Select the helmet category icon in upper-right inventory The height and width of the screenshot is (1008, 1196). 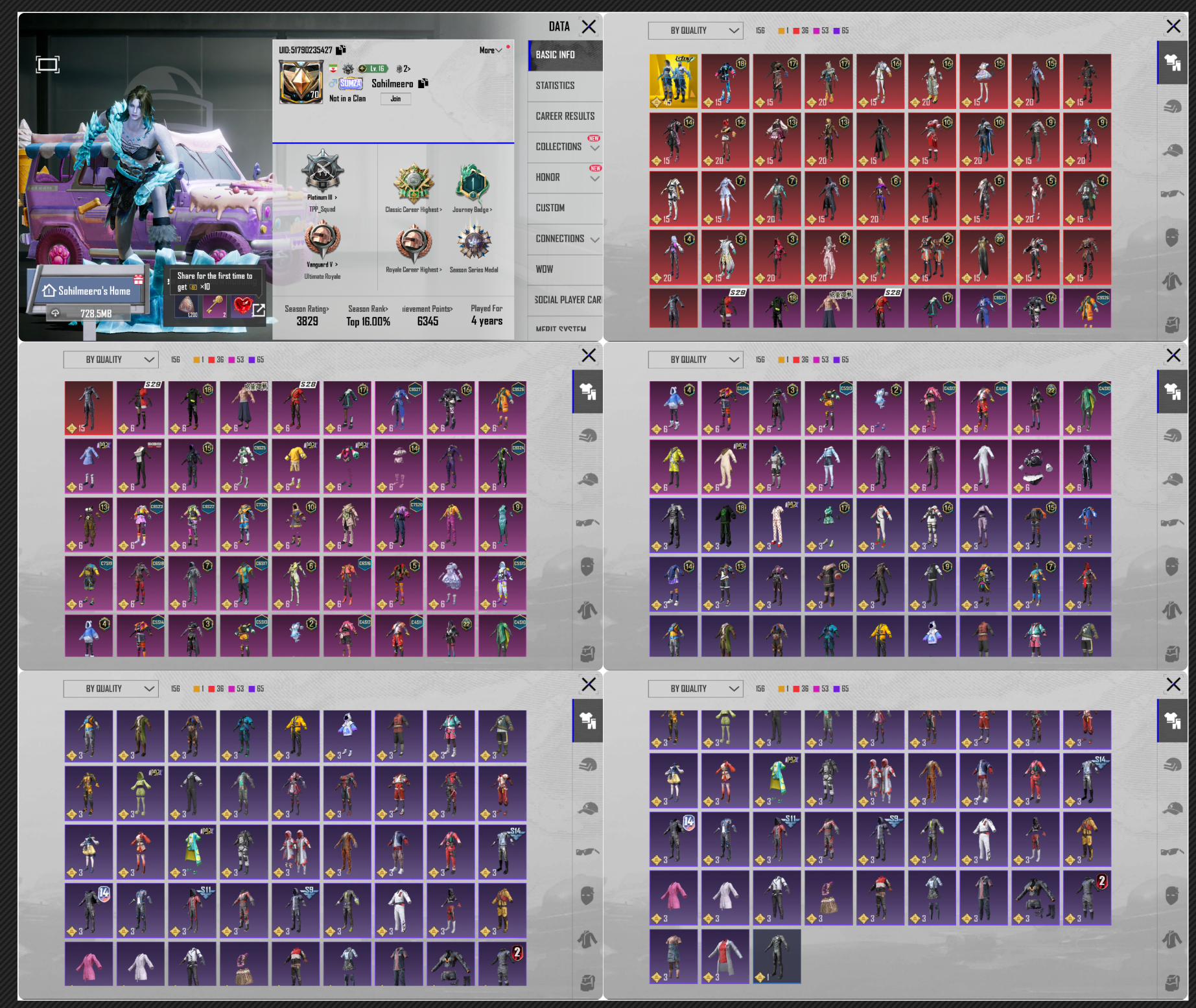coord(1172,106)
